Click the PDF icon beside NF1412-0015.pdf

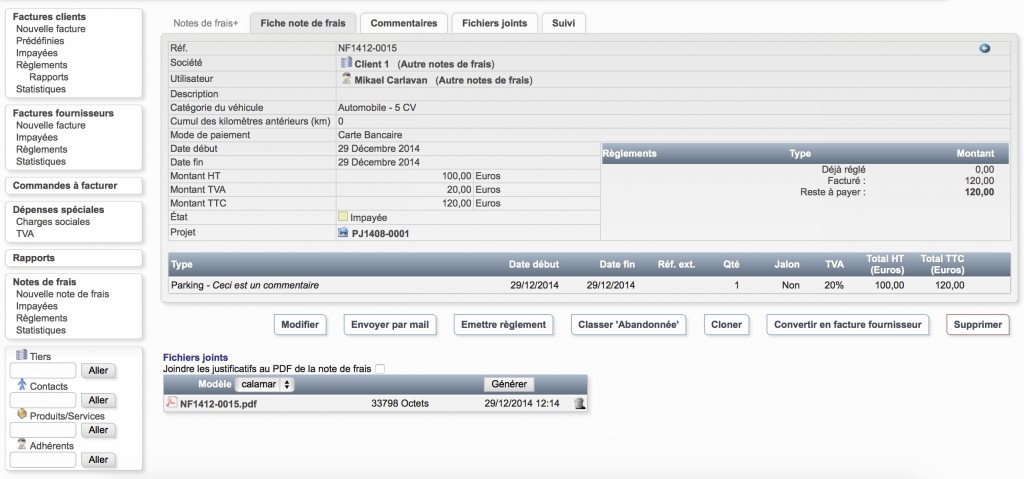[172, 403]
